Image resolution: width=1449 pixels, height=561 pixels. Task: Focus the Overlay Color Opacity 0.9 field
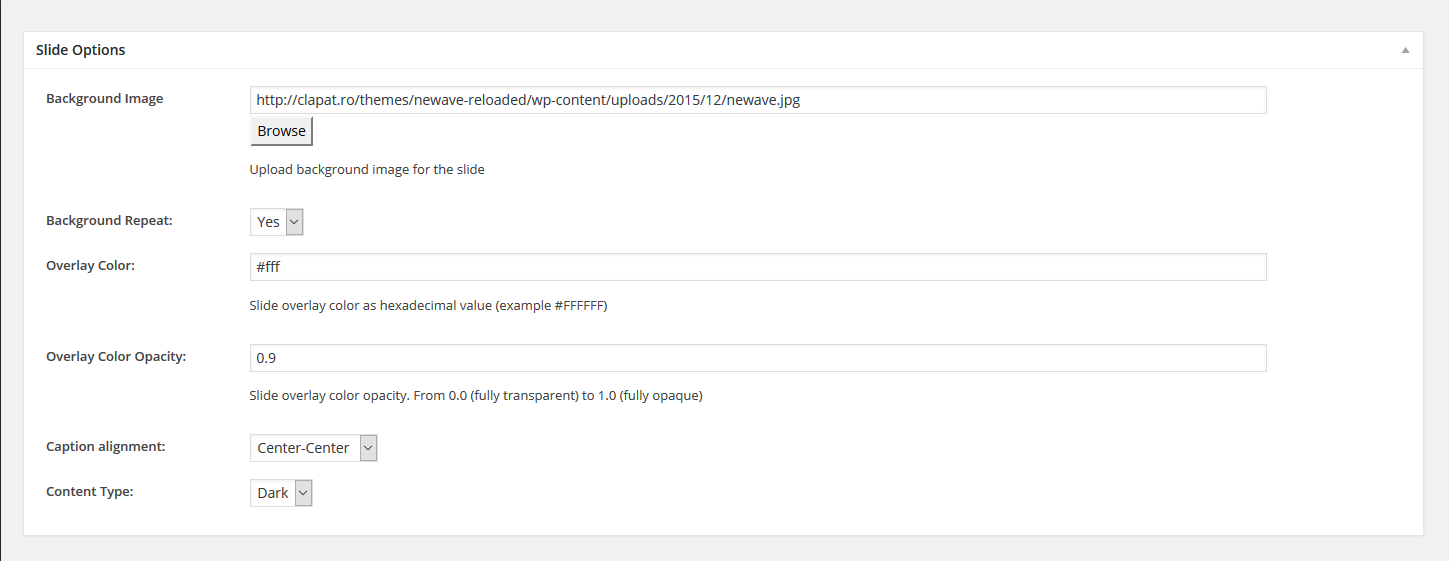pyautogui.click(x=758, y=358)
